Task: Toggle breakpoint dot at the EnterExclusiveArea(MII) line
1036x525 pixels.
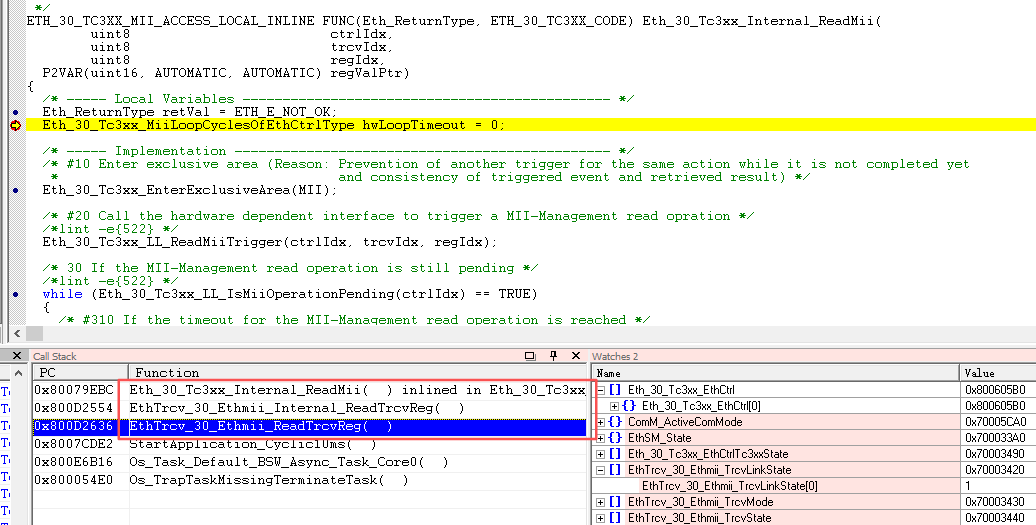Action: 15,190
